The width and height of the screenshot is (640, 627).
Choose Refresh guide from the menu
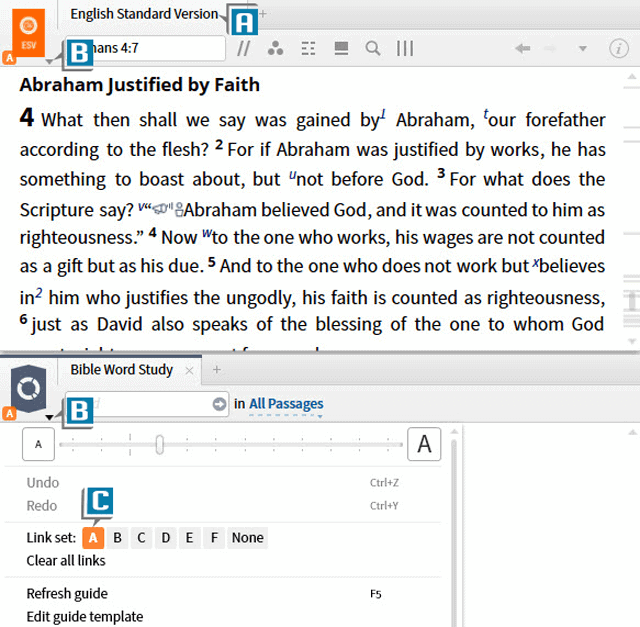click(x=68, y=593)
